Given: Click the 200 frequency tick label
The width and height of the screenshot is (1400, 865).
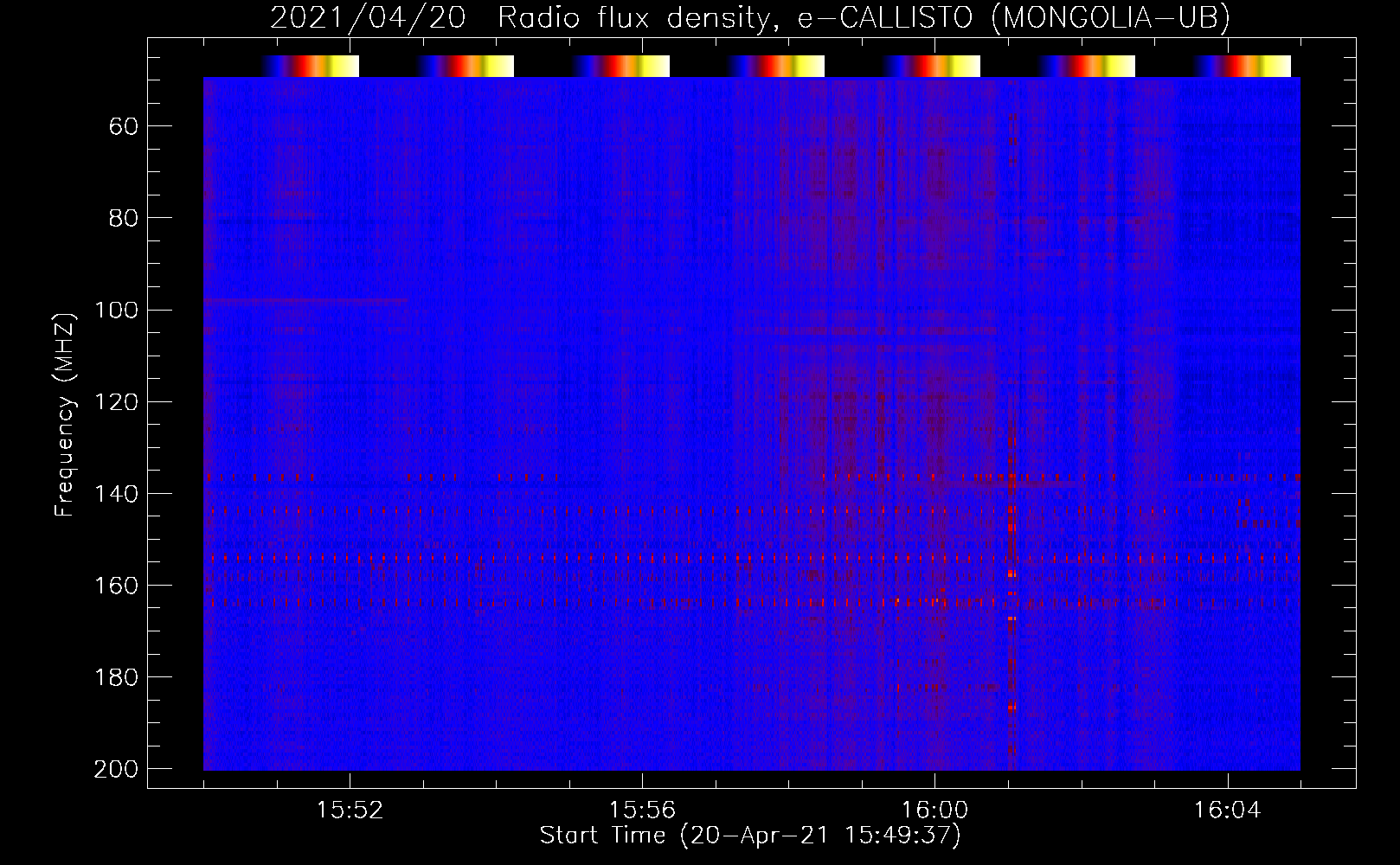Looking at the screenshot, I should (116, 769).
